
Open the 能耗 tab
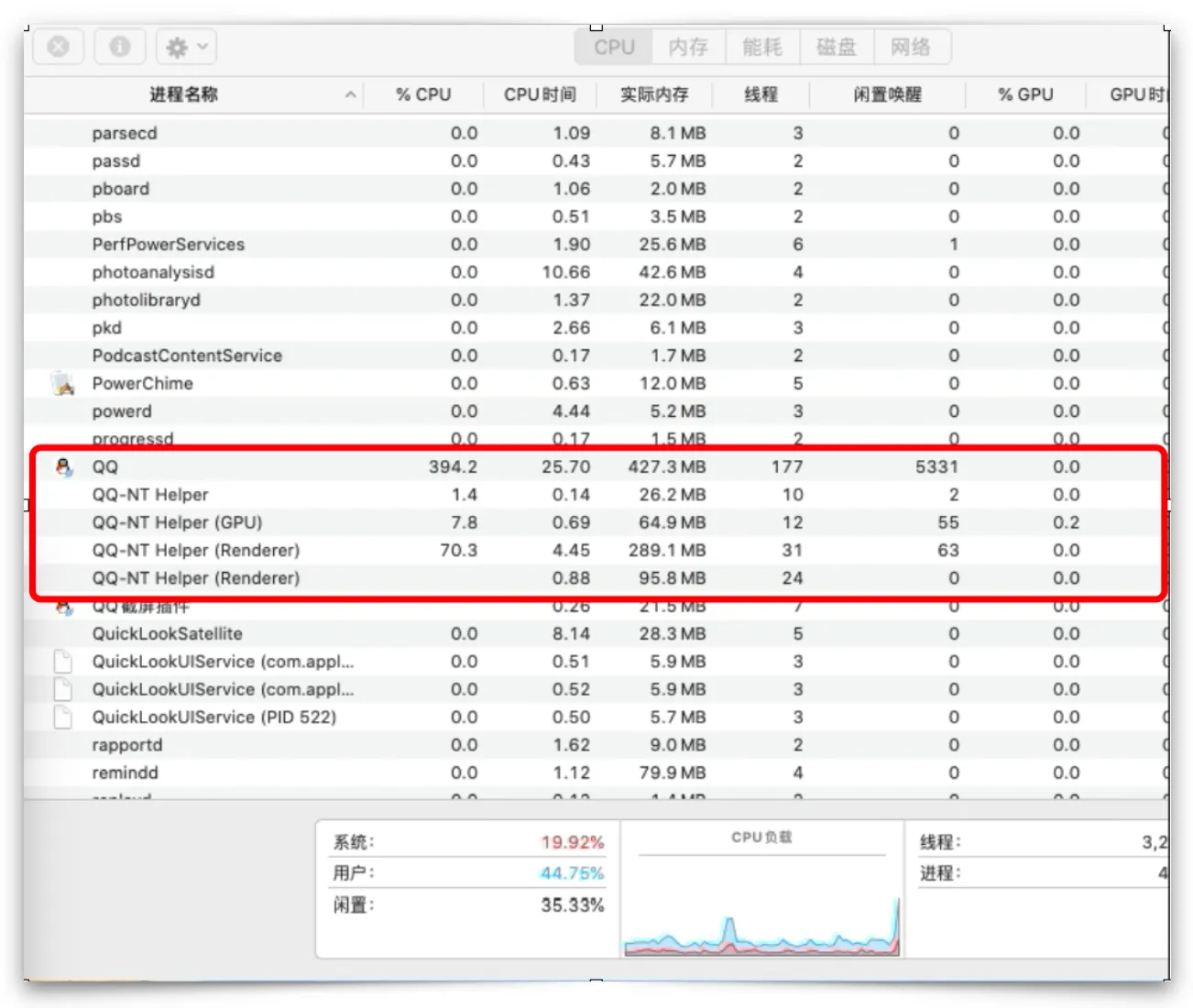[x=762, y=47]
